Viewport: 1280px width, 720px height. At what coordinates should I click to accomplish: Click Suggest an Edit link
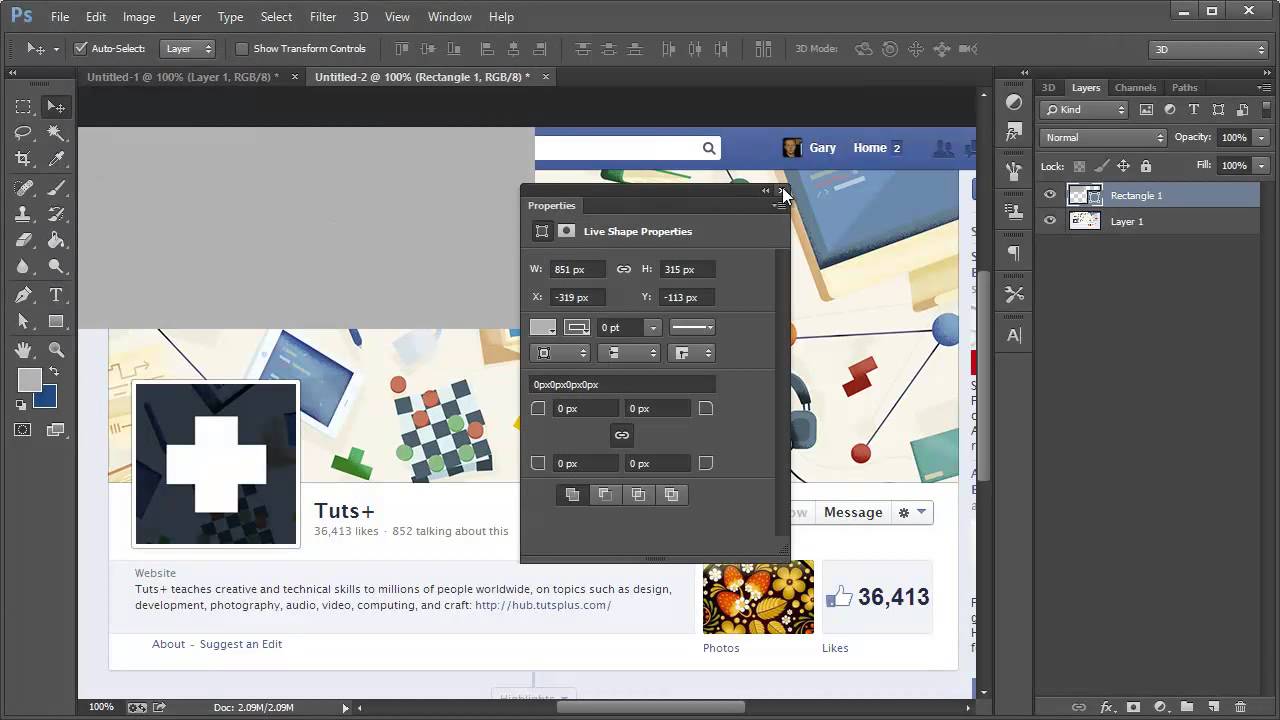241,644
